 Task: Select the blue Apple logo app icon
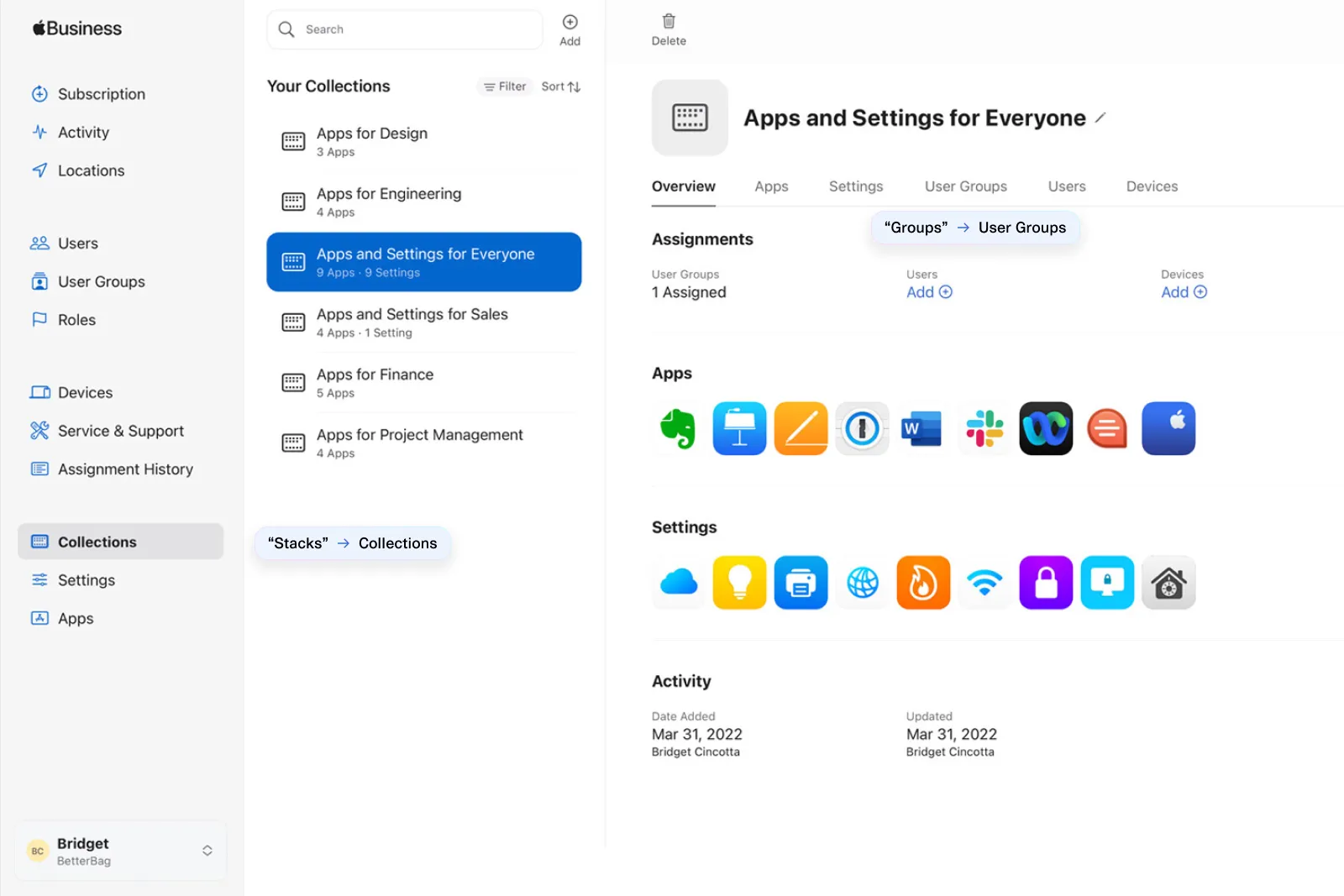1168,428
